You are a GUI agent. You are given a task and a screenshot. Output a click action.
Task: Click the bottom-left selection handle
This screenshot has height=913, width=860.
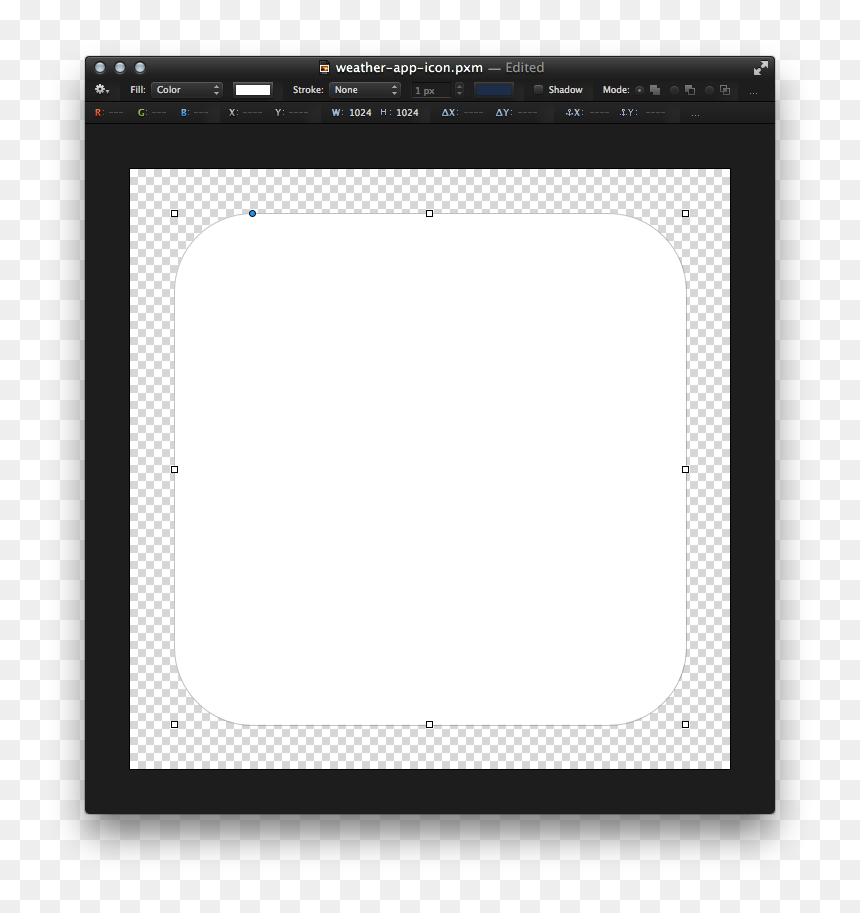[174, 724]
